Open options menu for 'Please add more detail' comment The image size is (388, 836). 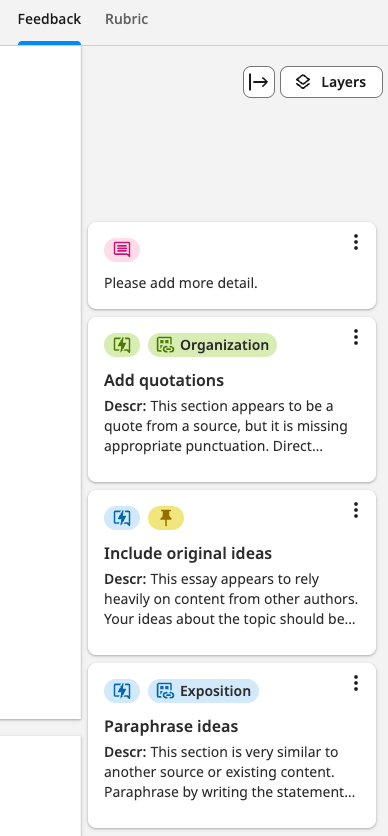click(x=355, y=242)
